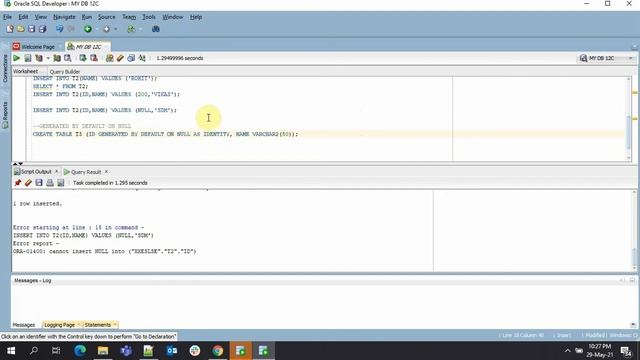Open the File menu

click(7, 17)
